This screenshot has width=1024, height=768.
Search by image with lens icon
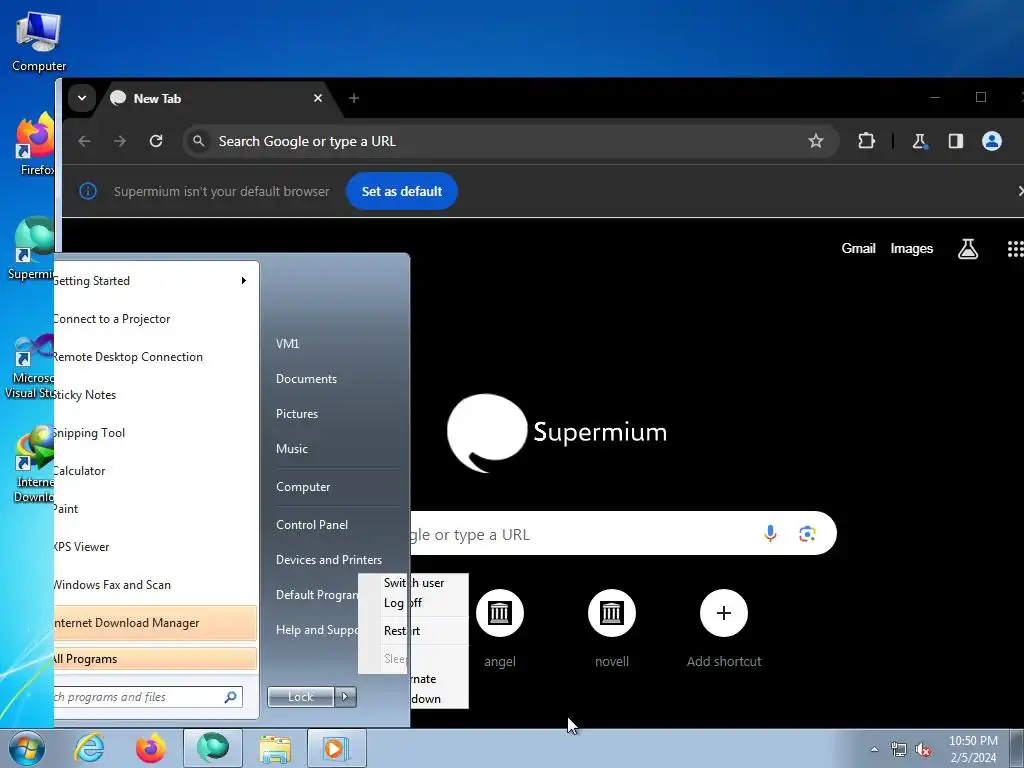point(807,534)
